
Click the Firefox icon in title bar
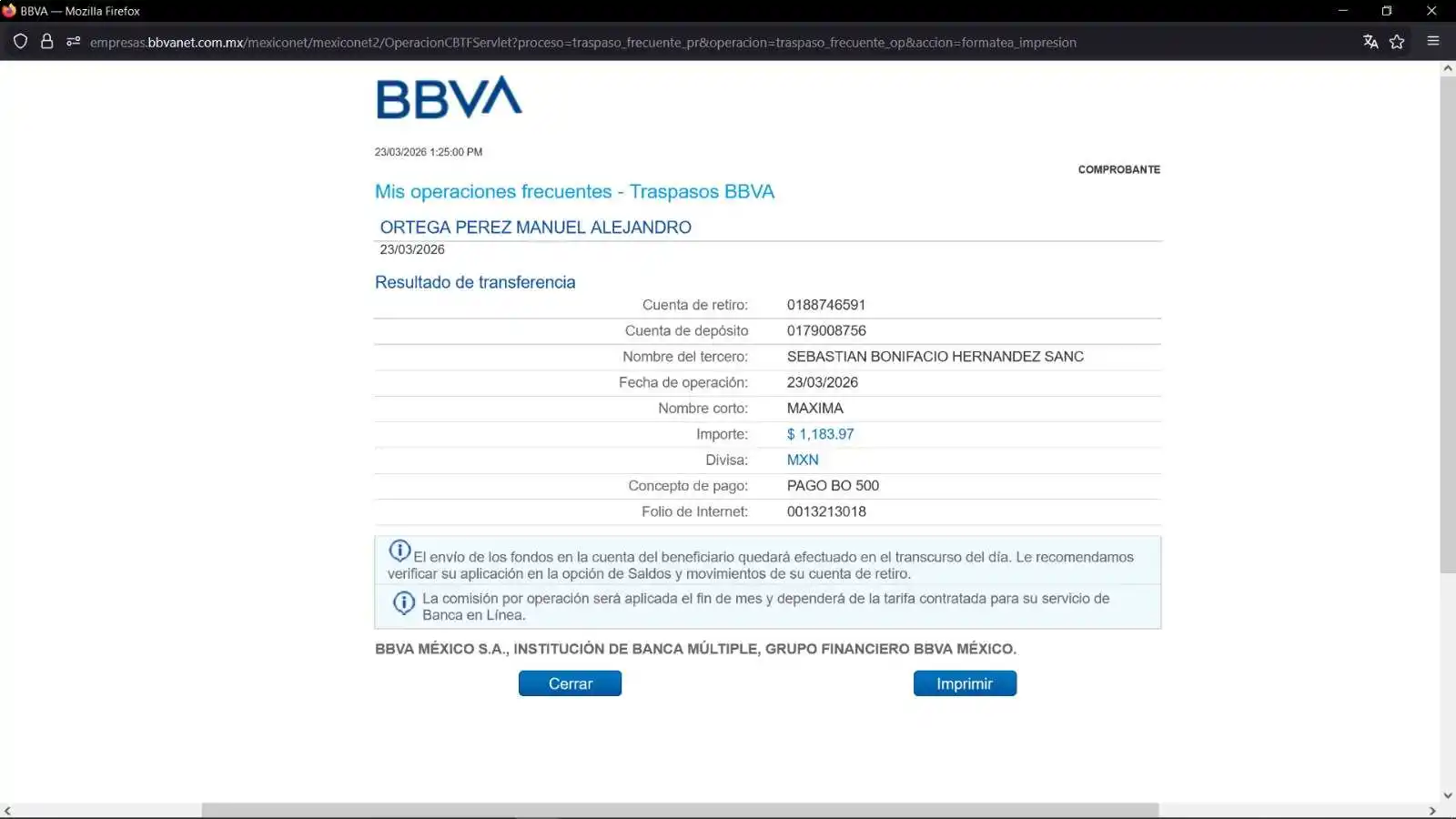click(9, 11)
